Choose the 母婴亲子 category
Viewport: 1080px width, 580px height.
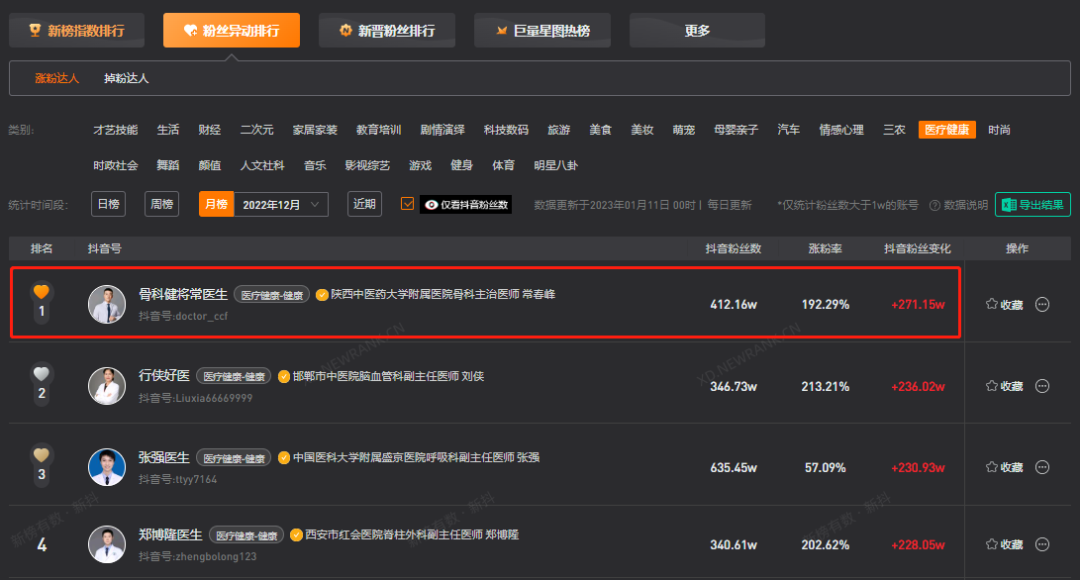736,130
